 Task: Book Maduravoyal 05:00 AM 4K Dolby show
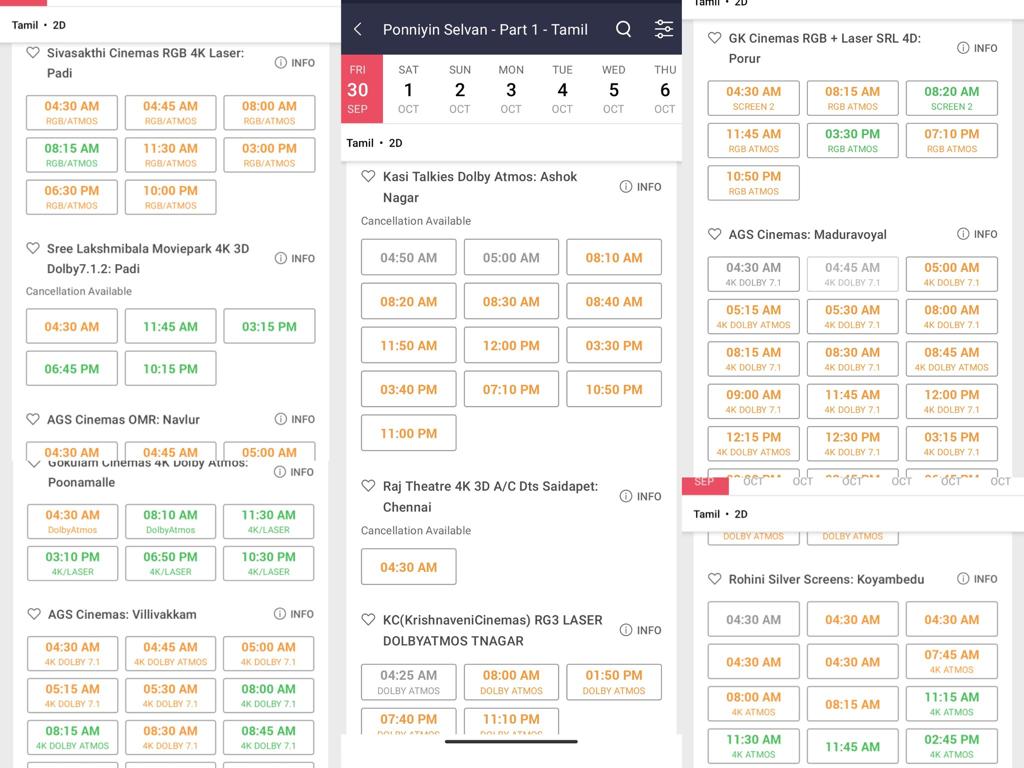952,274
